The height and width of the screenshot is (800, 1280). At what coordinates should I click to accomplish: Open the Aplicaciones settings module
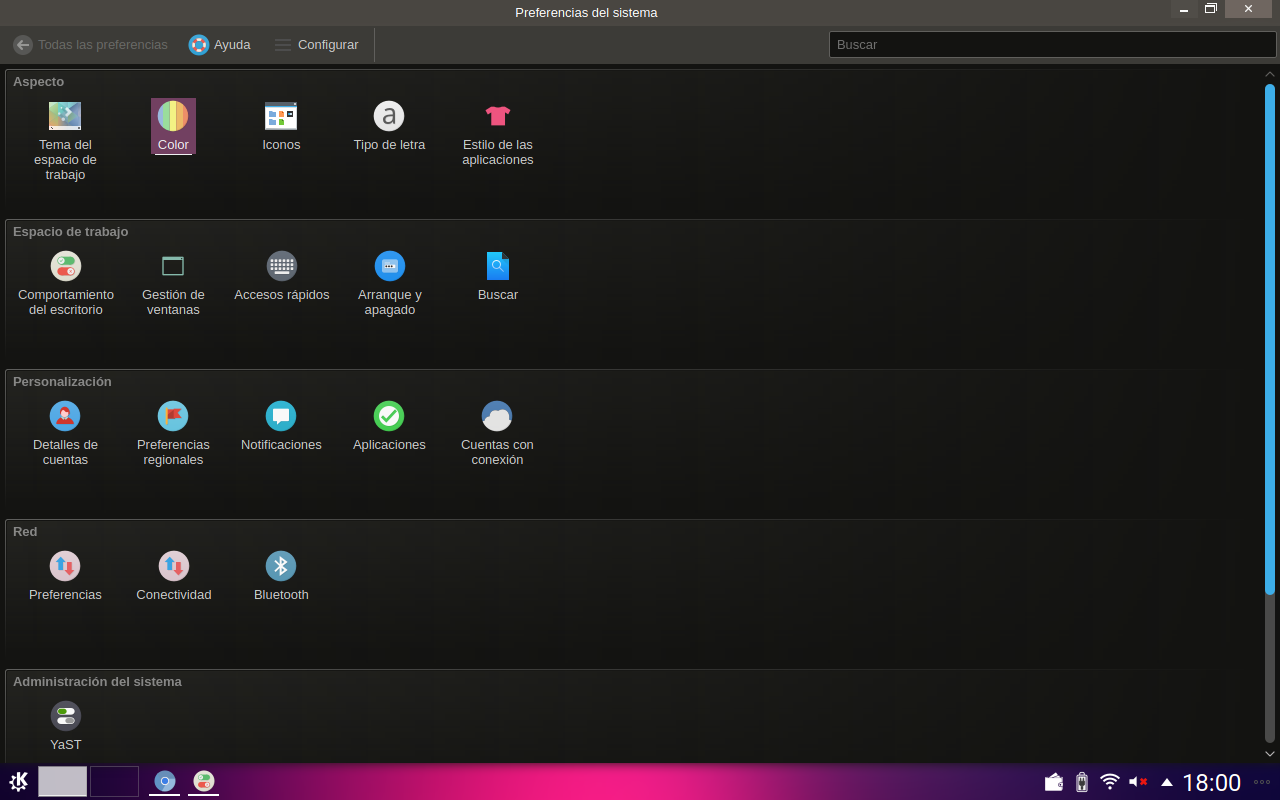point(389,426)
